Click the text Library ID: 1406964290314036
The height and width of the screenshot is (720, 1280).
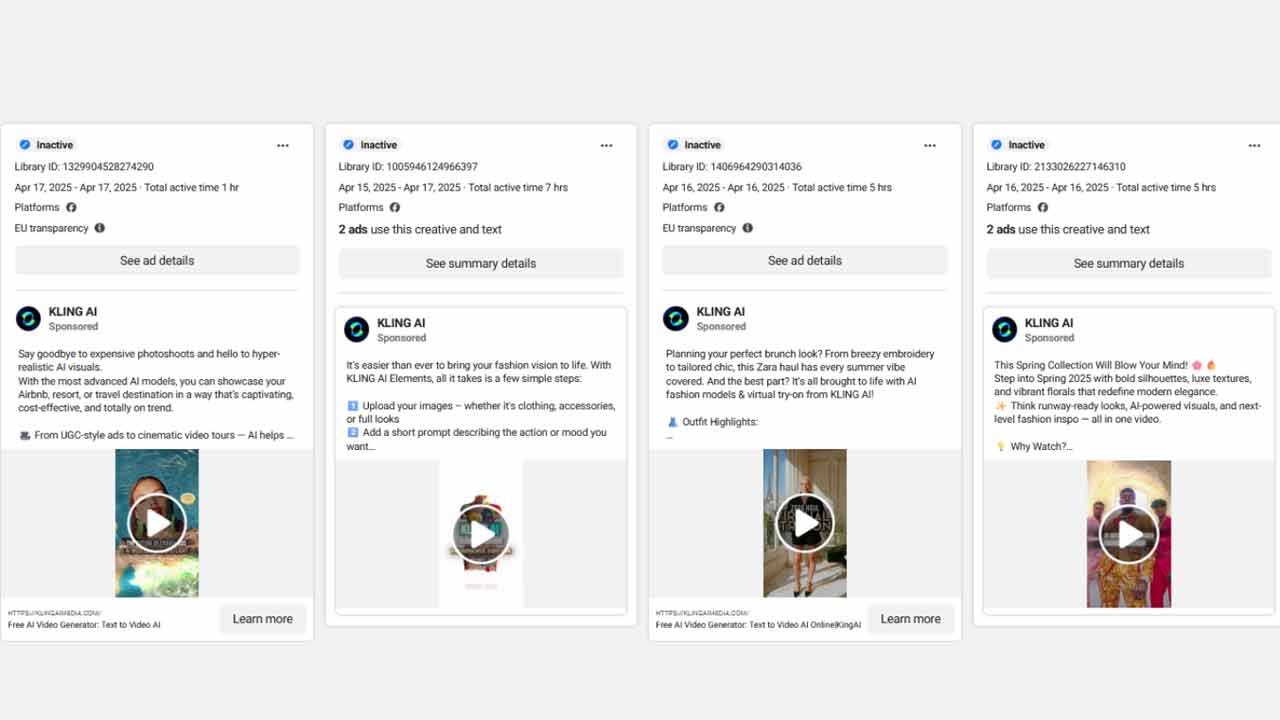click(x=732, y=167)
